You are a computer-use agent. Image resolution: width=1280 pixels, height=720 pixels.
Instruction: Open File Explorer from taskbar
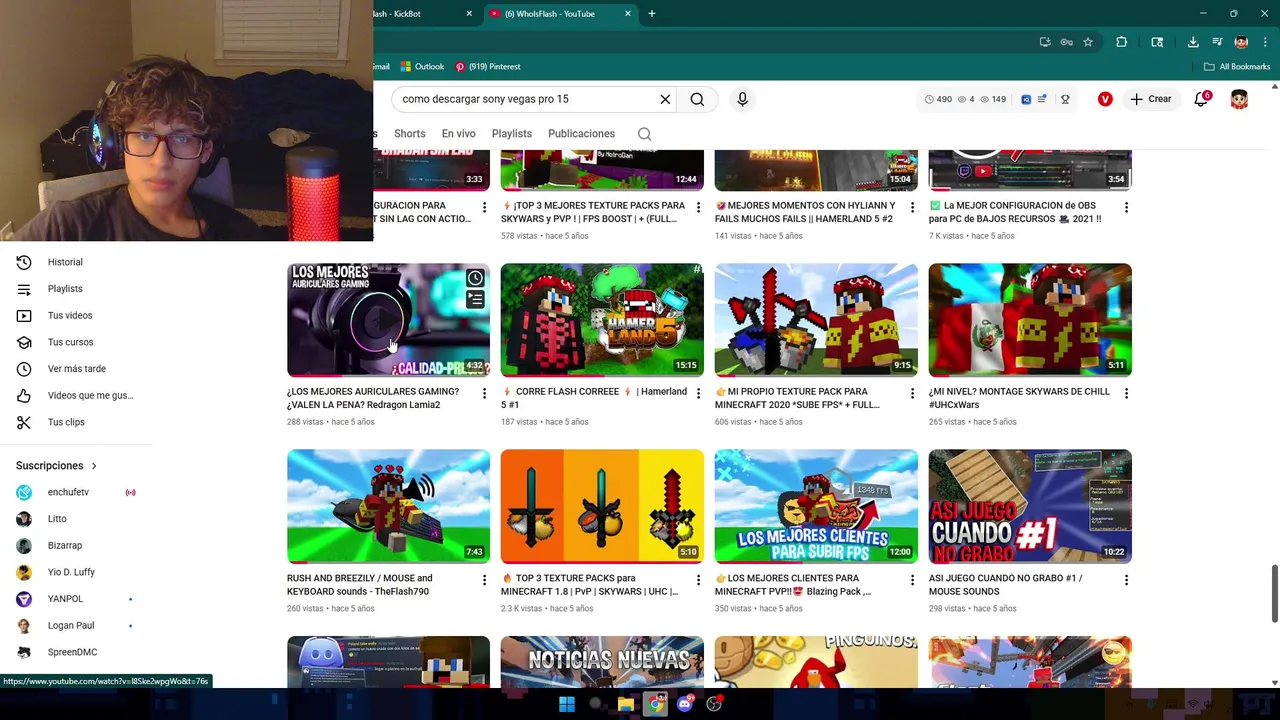(626, 704)
